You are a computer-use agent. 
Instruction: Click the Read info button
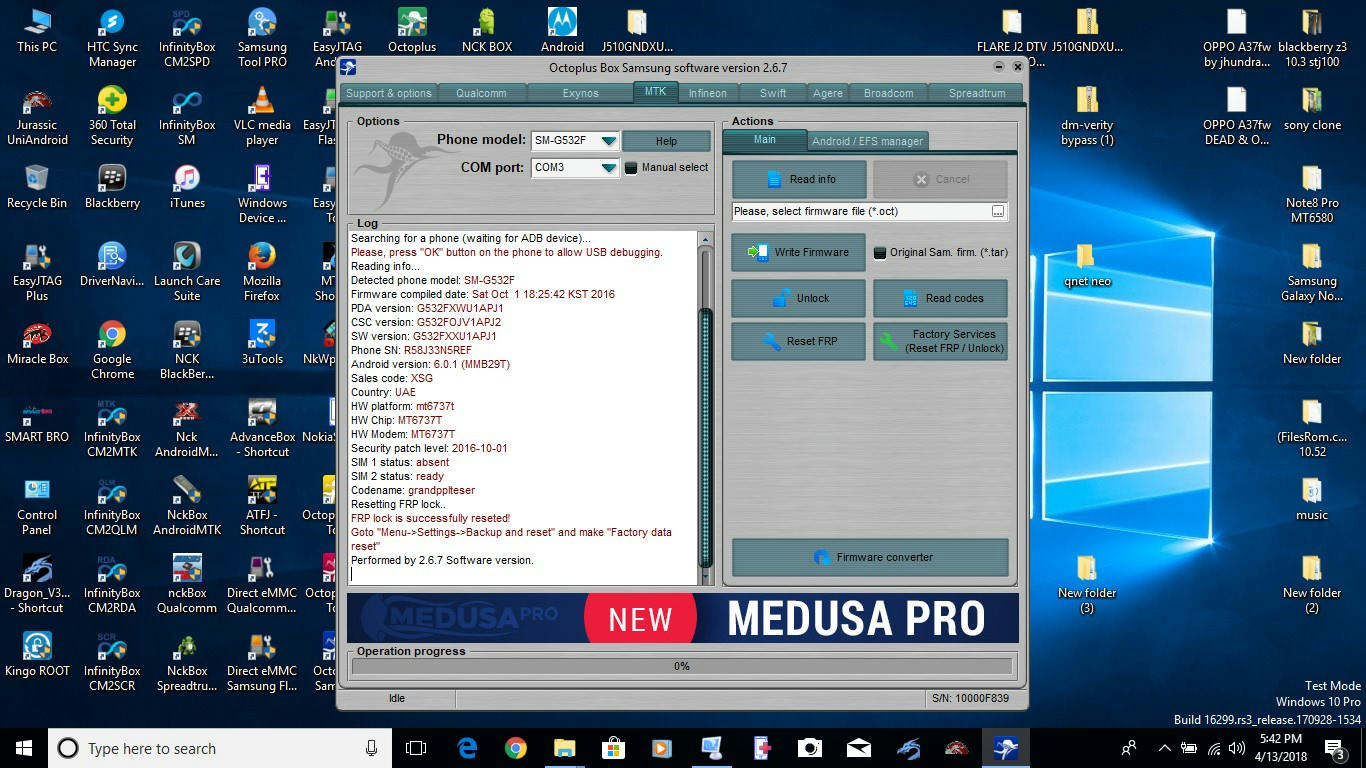click(x=799, y=180)
